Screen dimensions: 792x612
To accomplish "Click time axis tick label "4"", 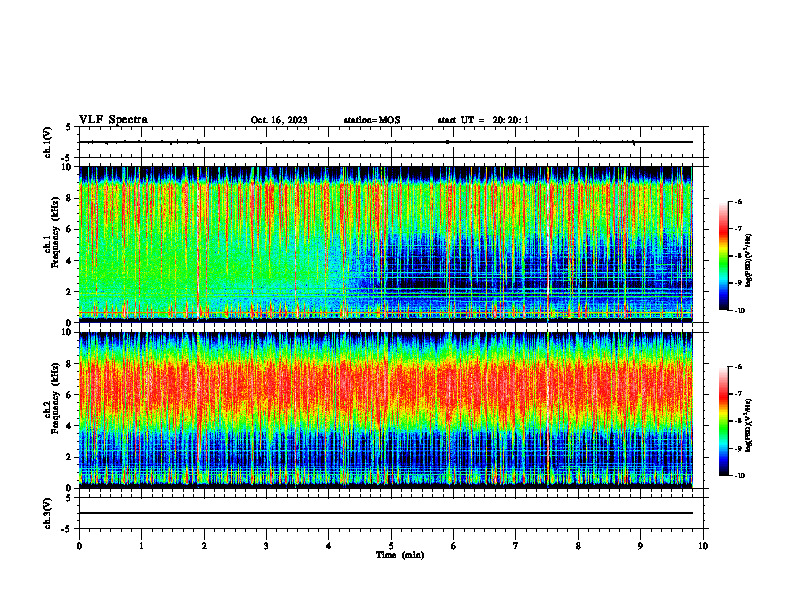I will (329, 546).
